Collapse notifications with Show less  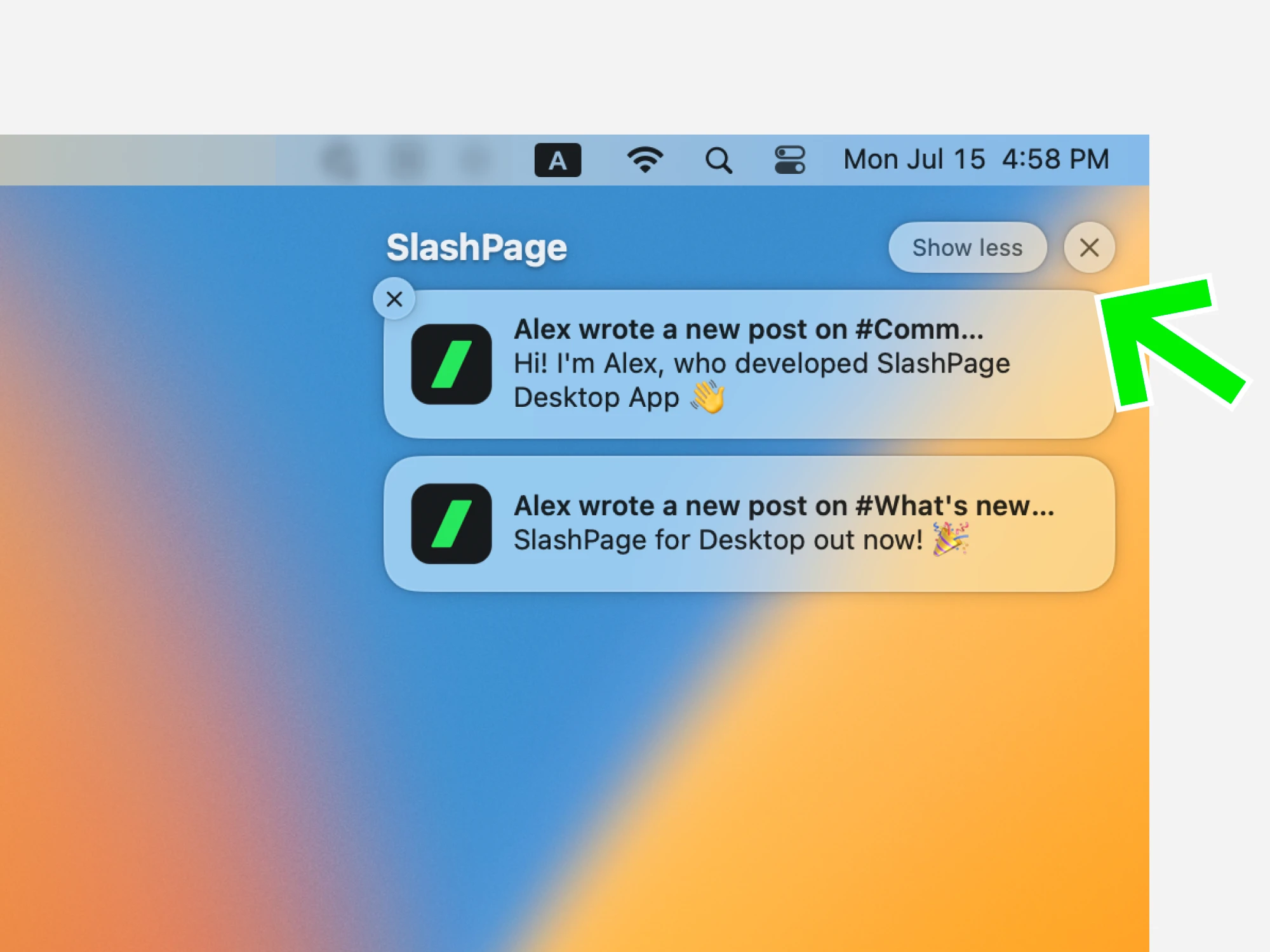point(967,248)
